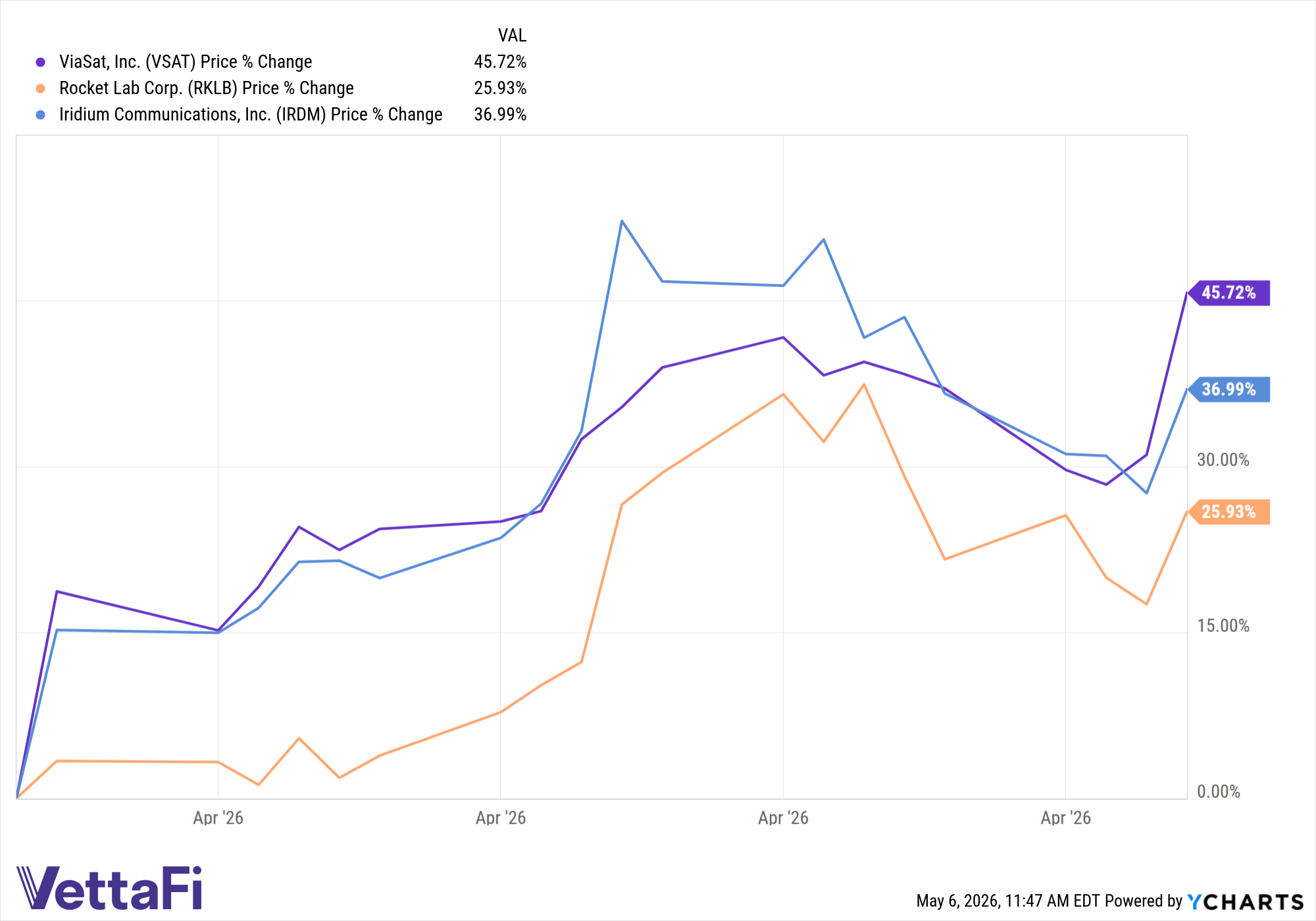The width and height of the screenshot is (1316, 921).
Task: Click the last Apr '26 x-axis label
Action: pos(1065,818)
